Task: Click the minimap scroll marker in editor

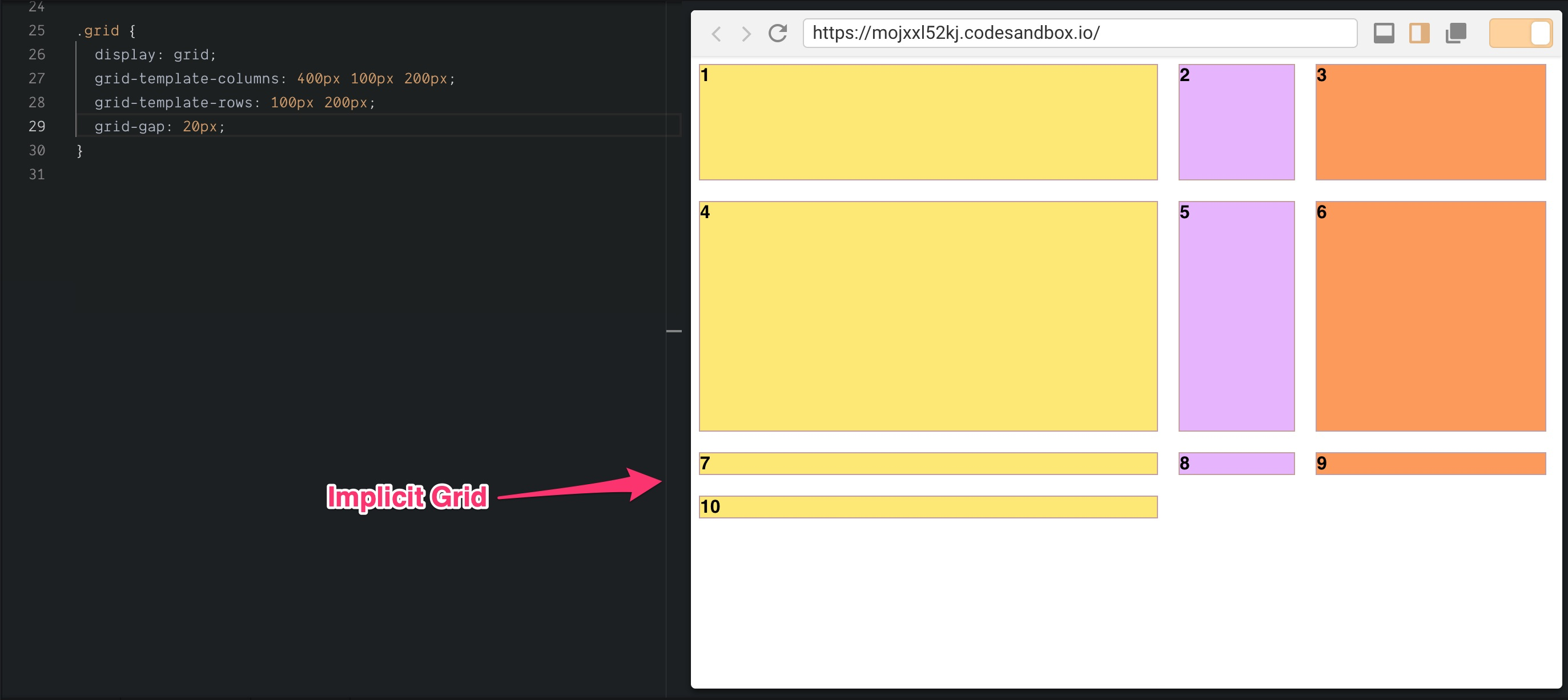Action: tap(674, 331)
